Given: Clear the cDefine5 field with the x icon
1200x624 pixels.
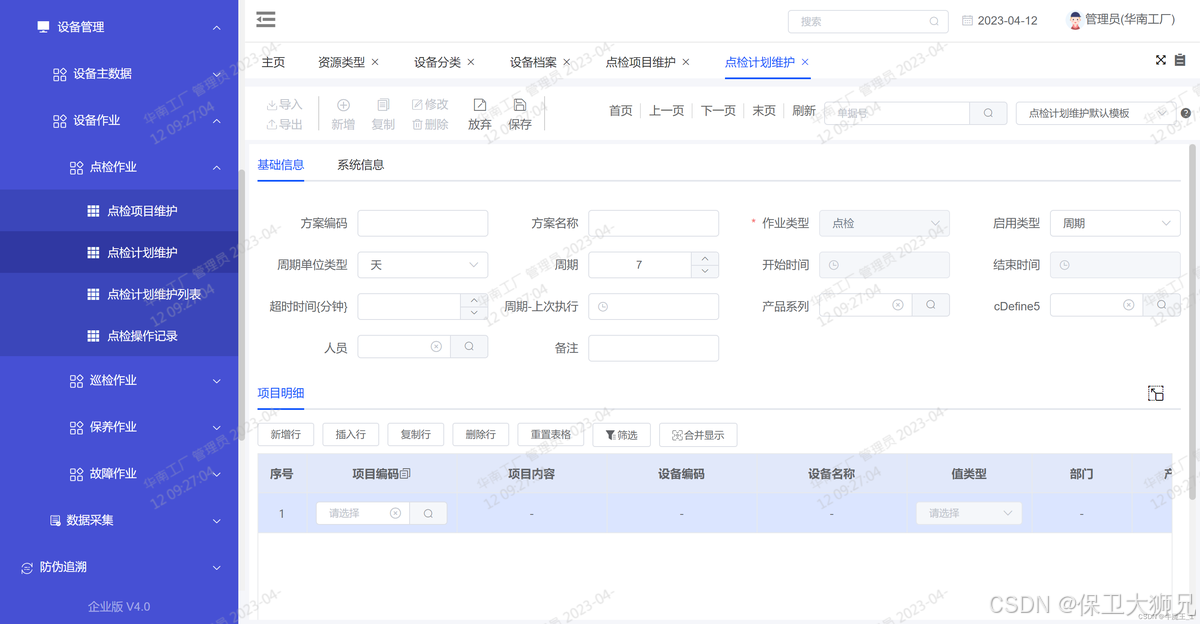Looking at the screenshot, I should [x=1128, y=305].
